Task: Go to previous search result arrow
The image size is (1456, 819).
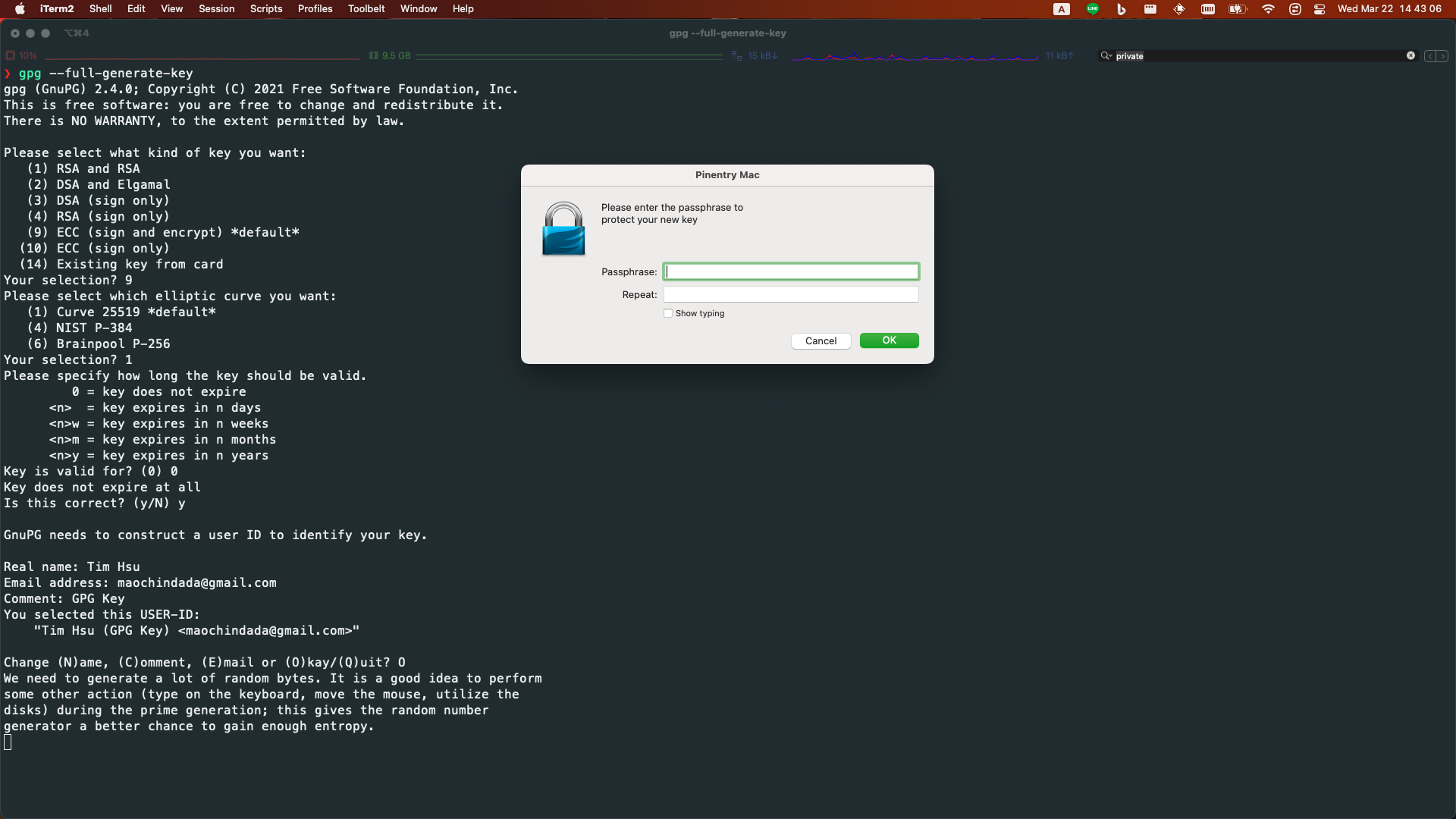Action: tap(1430, 56)
